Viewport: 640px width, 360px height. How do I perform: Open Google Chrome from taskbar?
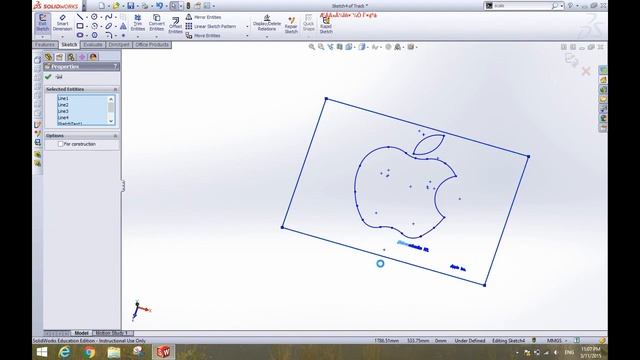(x=89, y=352)
